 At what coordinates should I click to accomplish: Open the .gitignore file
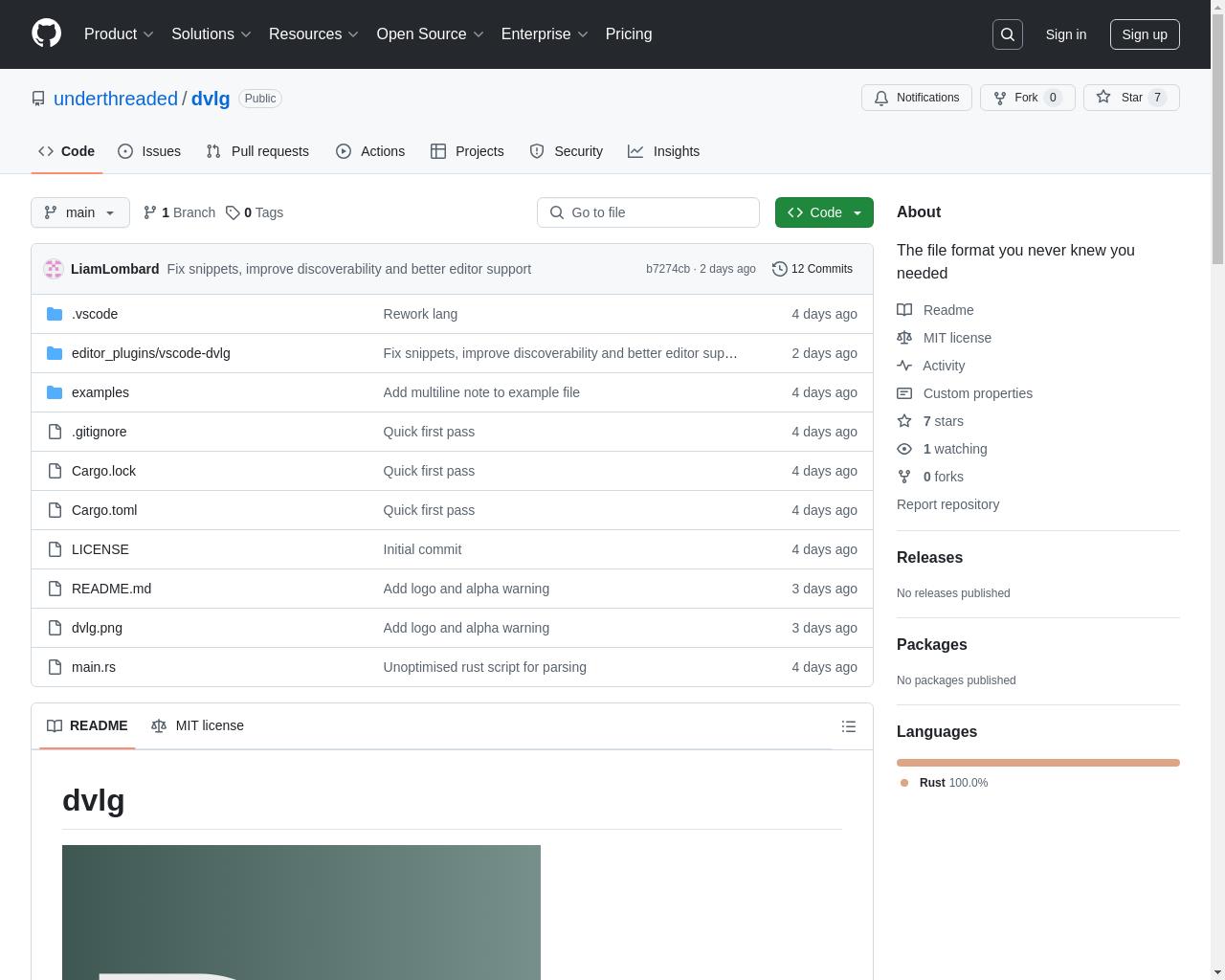pos(99,432)
